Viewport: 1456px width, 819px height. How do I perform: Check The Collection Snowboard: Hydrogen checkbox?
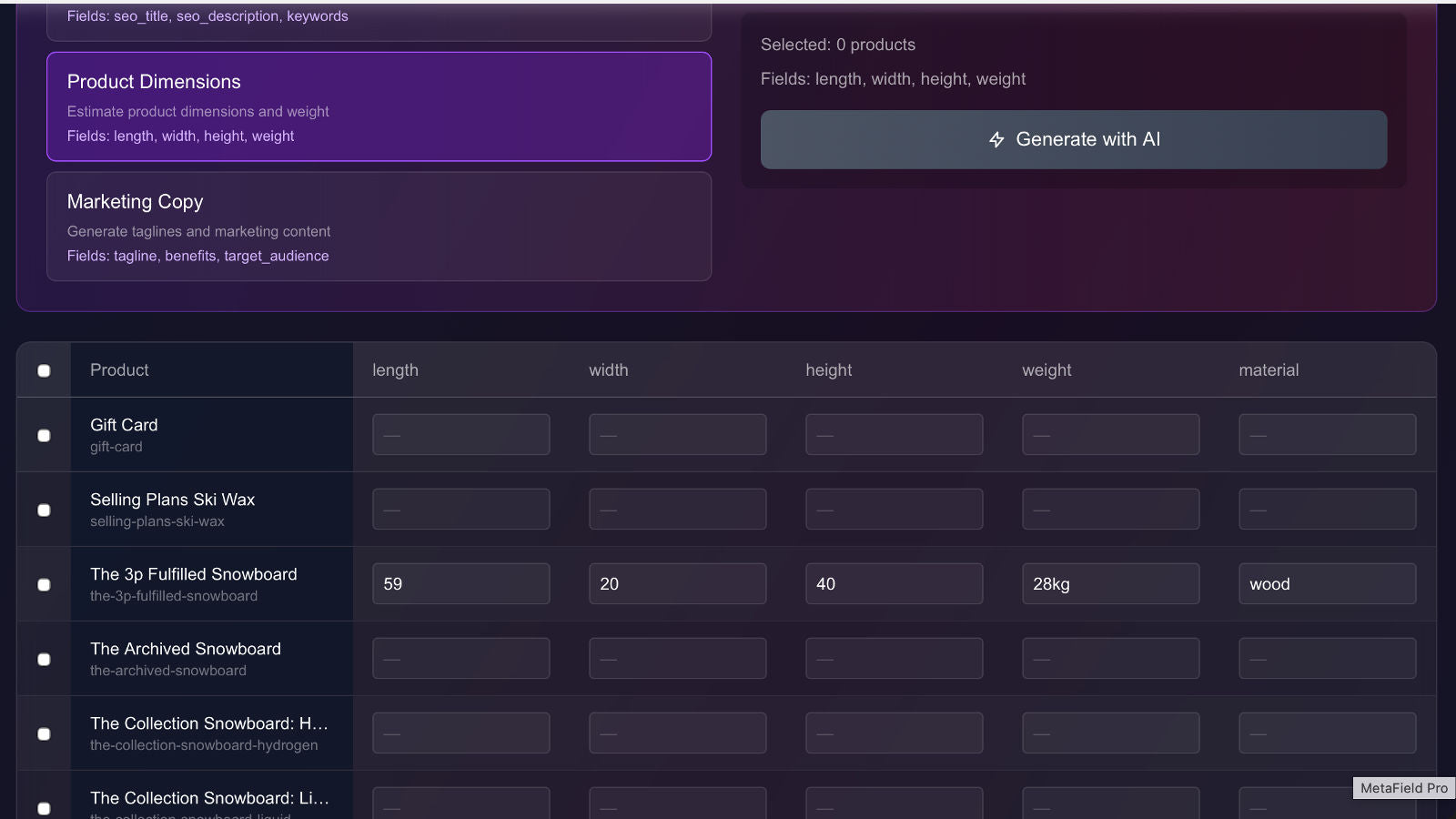point(43,733)
